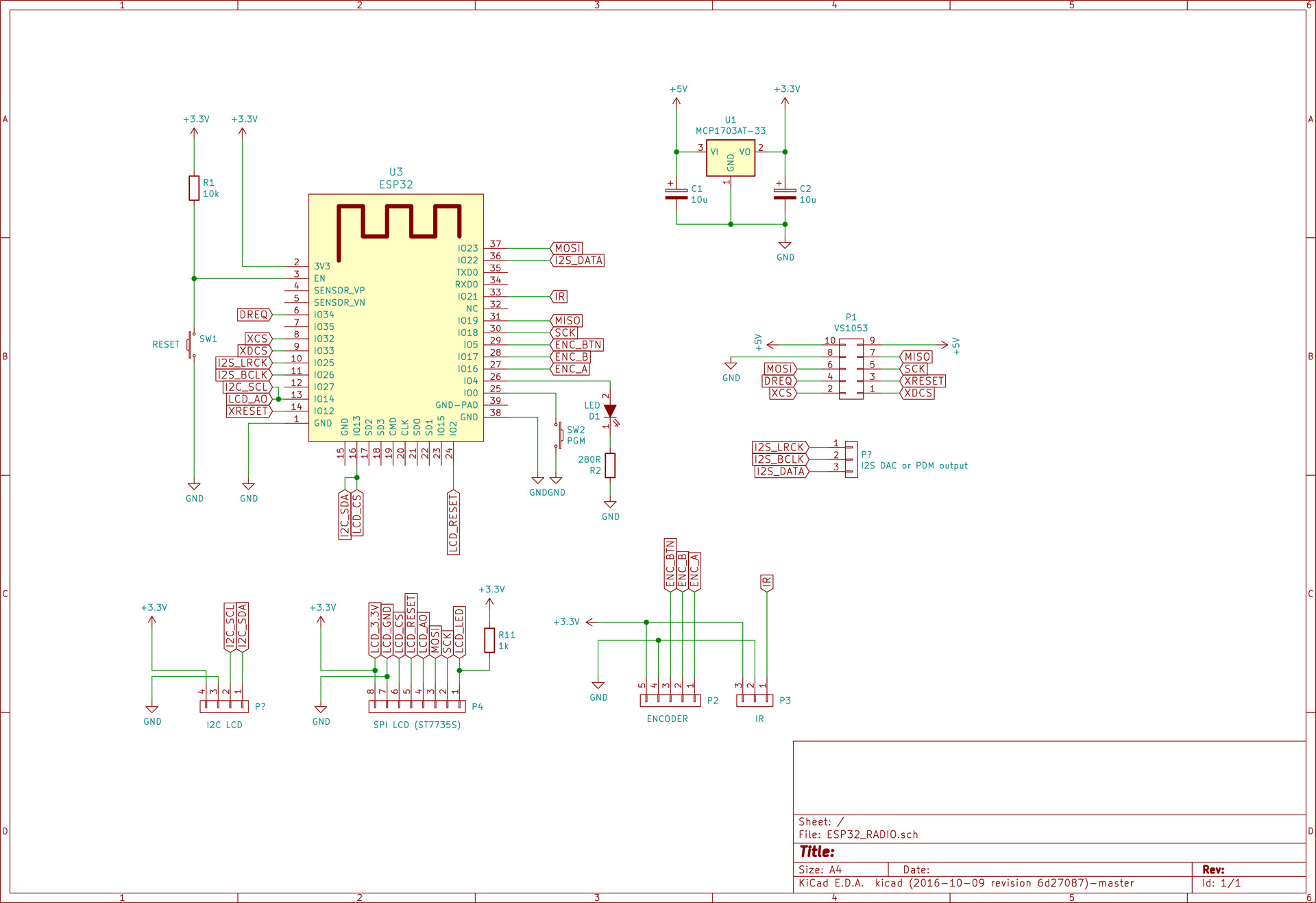Click the I2S_DATA label at IO22
Image resolution: width=1316 pixels, height=903 pixels.
[x=578, y=261]
